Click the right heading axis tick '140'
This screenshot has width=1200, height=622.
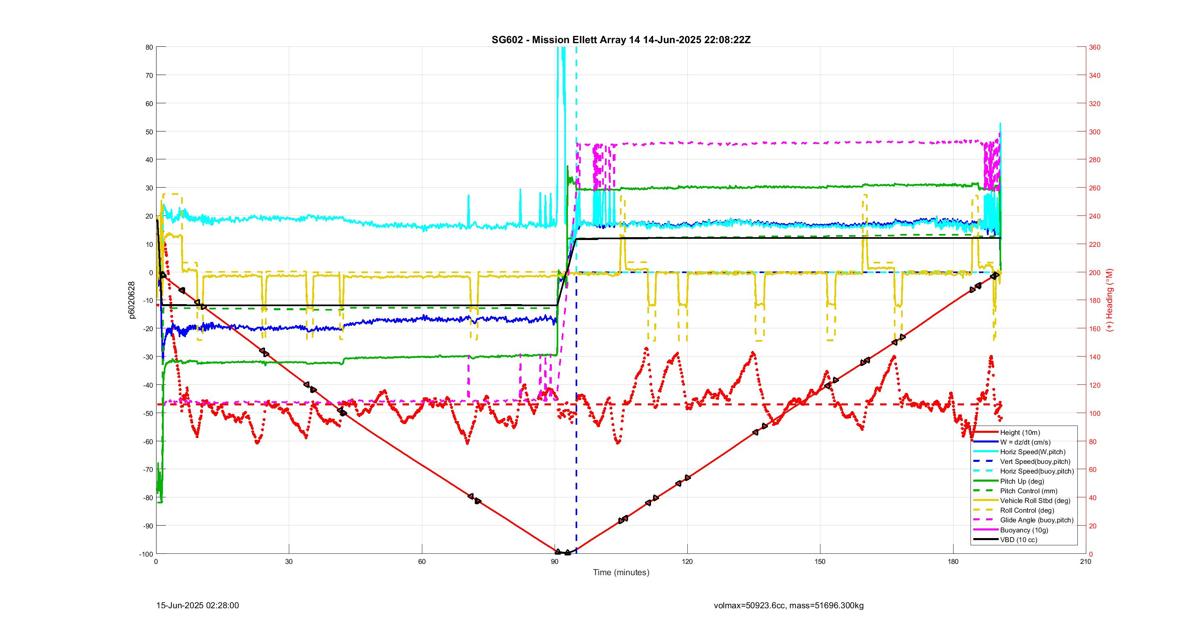click(x=1095, y=357)
